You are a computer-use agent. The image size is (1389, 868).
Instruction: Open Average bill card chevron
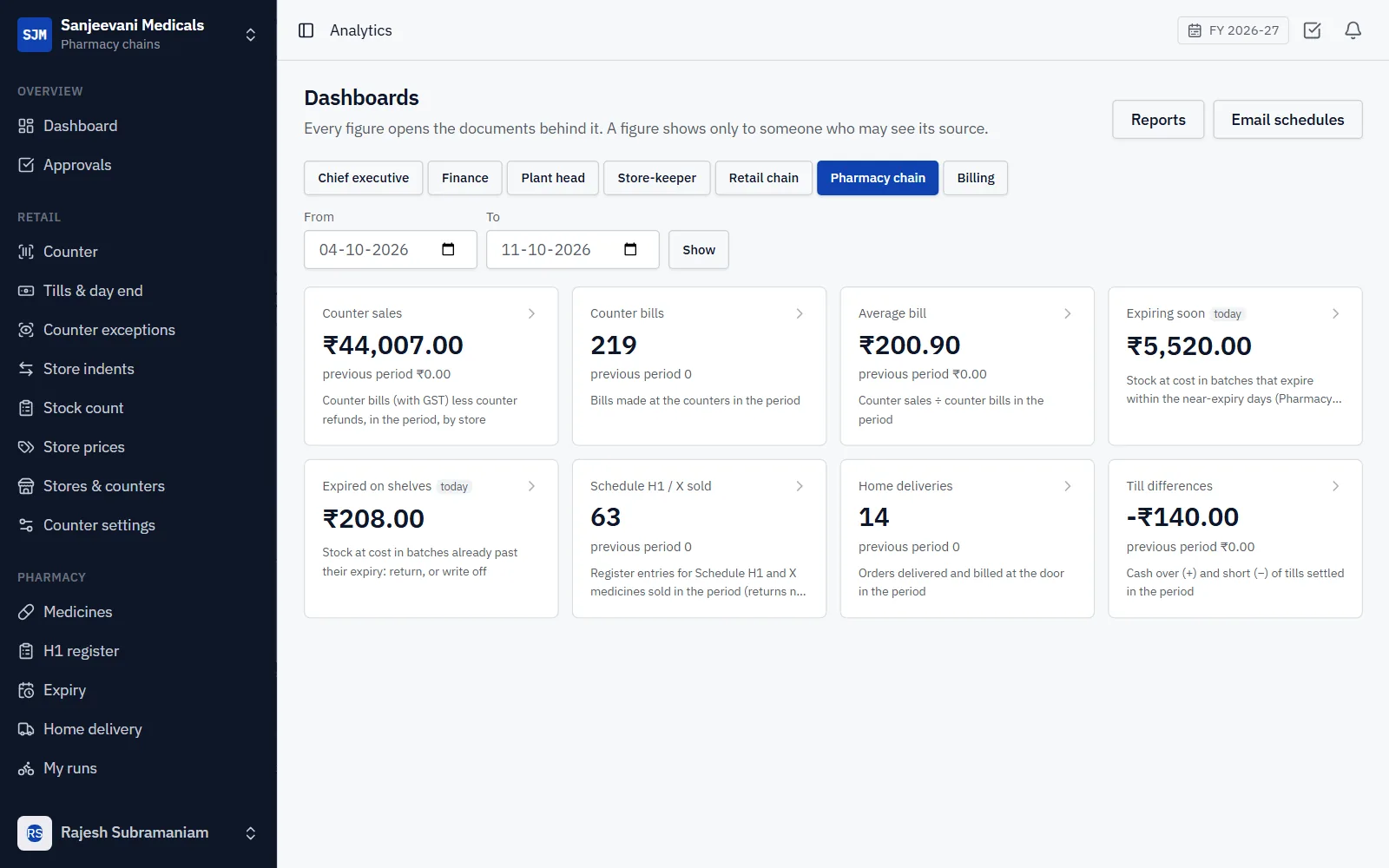[x=1068, y=313]
